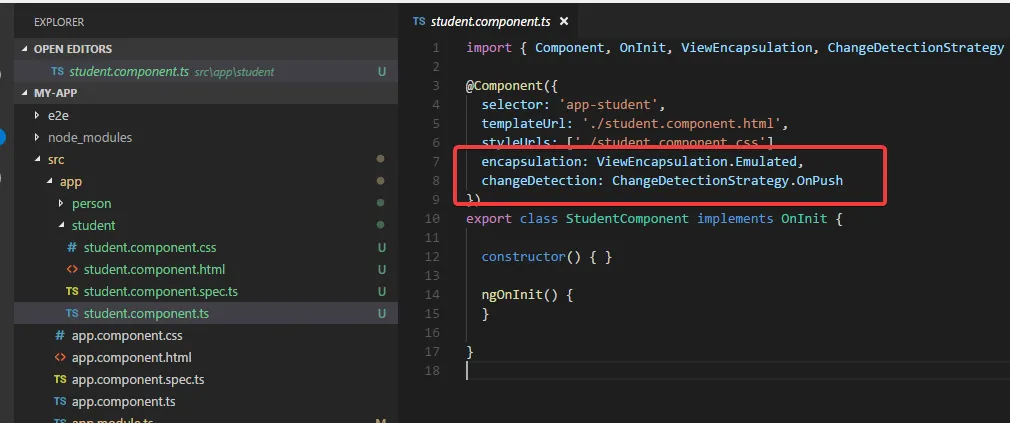Click the HTML icon of app.component.html
This screenshot has height=423, width=1010.
point(60,357)
